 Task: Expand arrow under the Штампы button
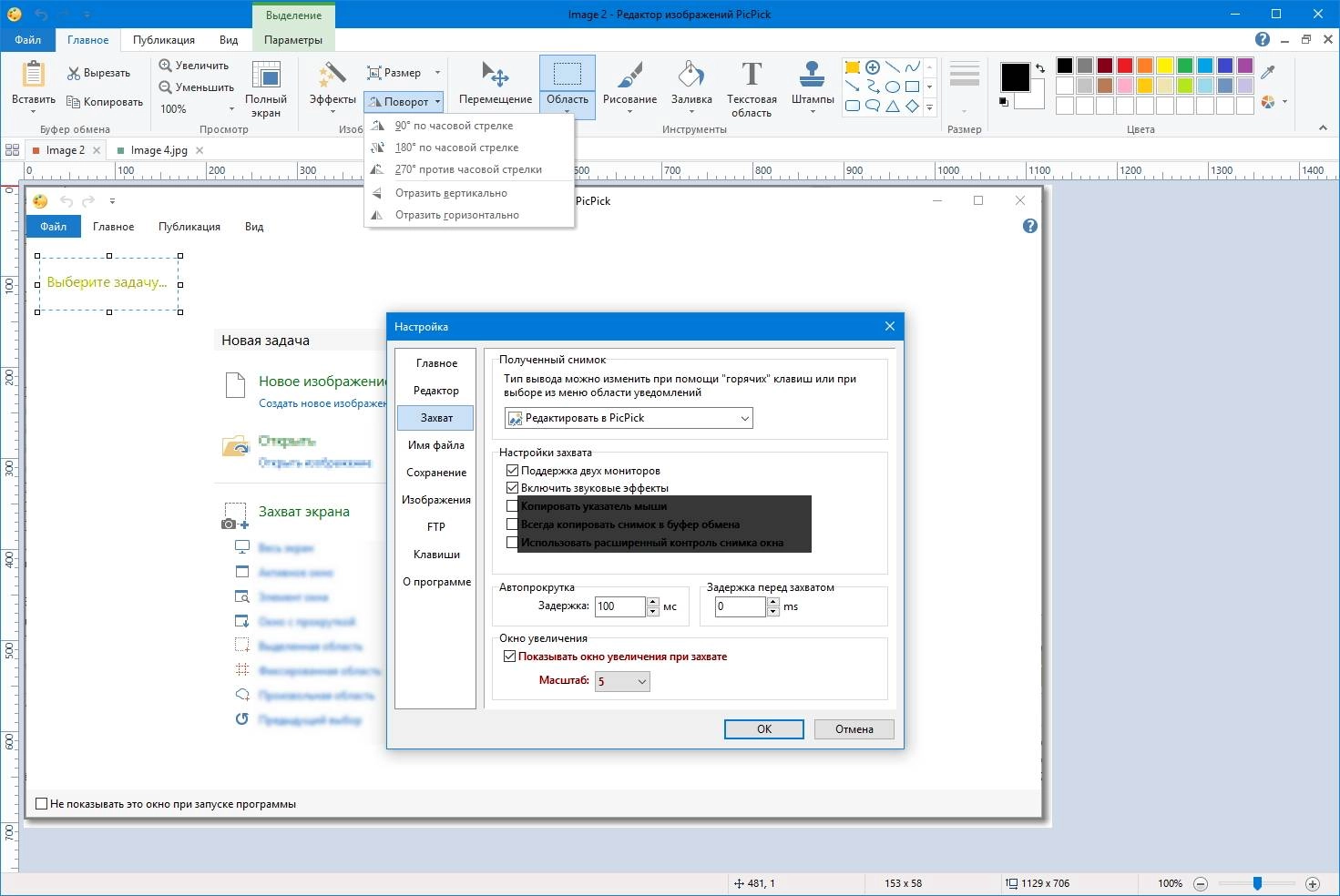tap(813, 113)
